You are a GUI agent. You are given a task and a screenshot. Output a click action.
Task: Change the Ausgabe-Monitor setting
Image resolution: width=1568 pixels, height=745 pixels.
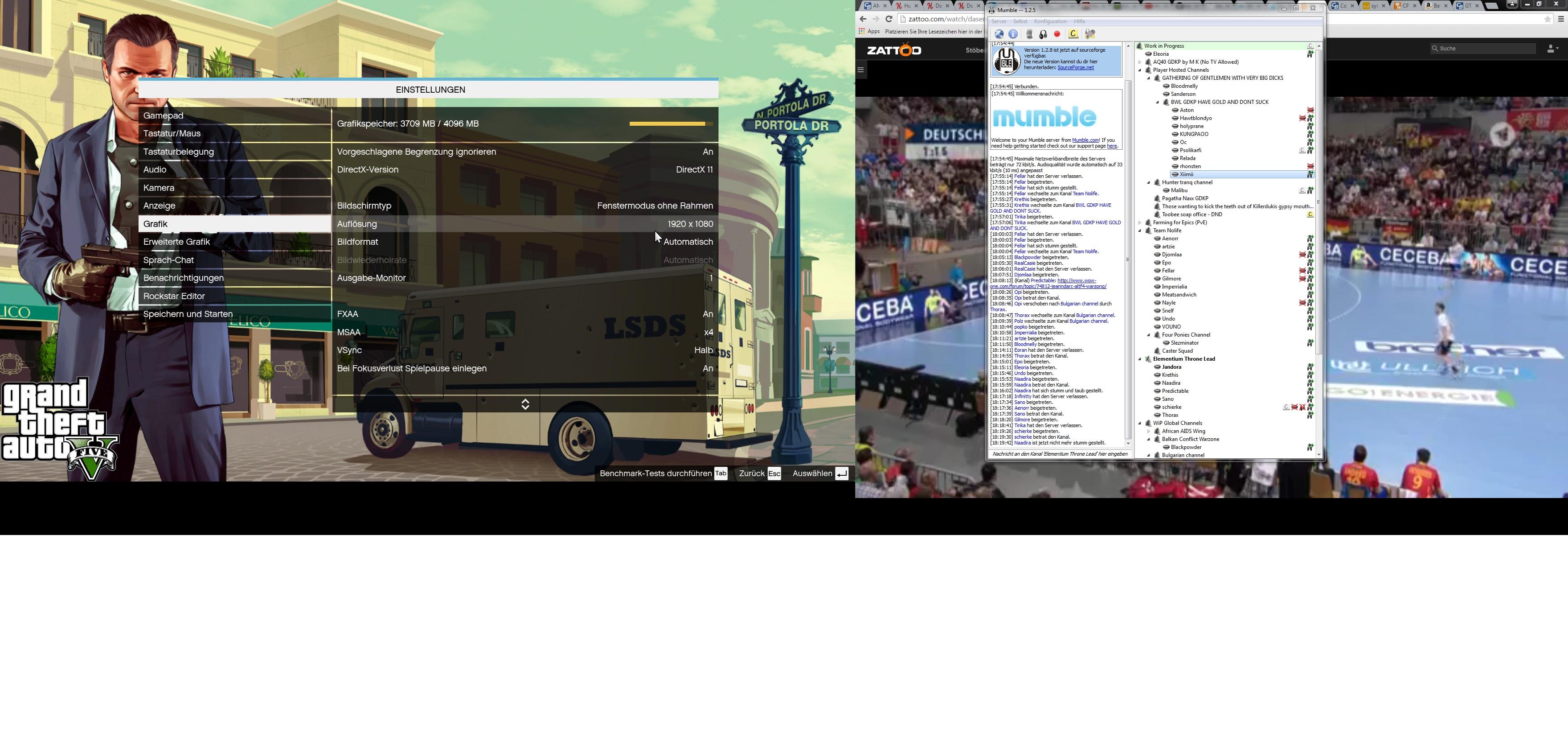point(525,278)
